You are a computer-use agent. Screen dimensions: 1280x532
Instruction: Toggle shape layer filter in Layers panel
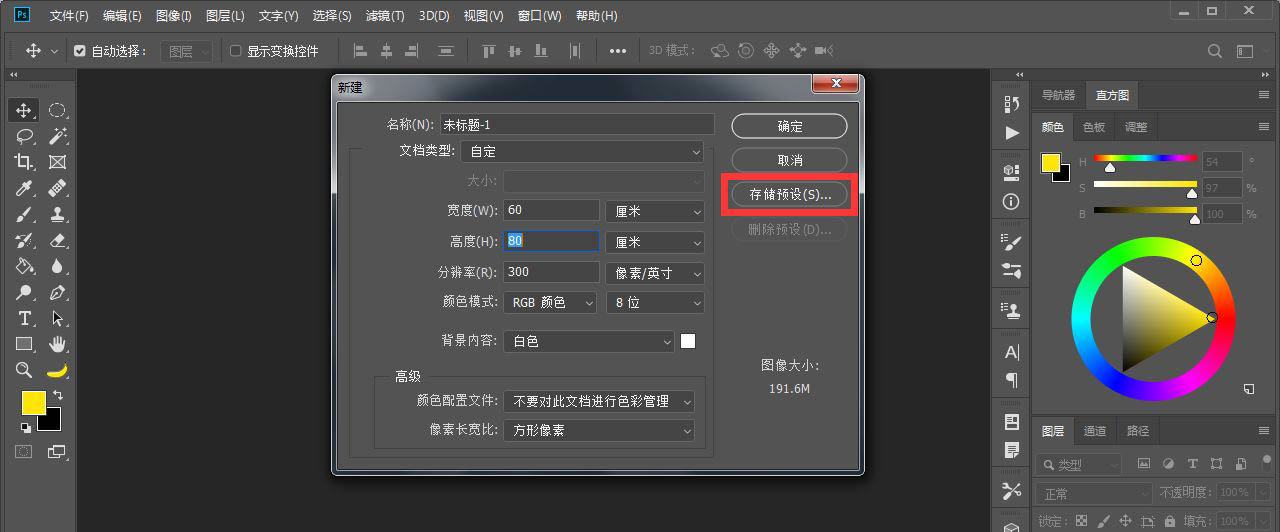coord(1216,464)
